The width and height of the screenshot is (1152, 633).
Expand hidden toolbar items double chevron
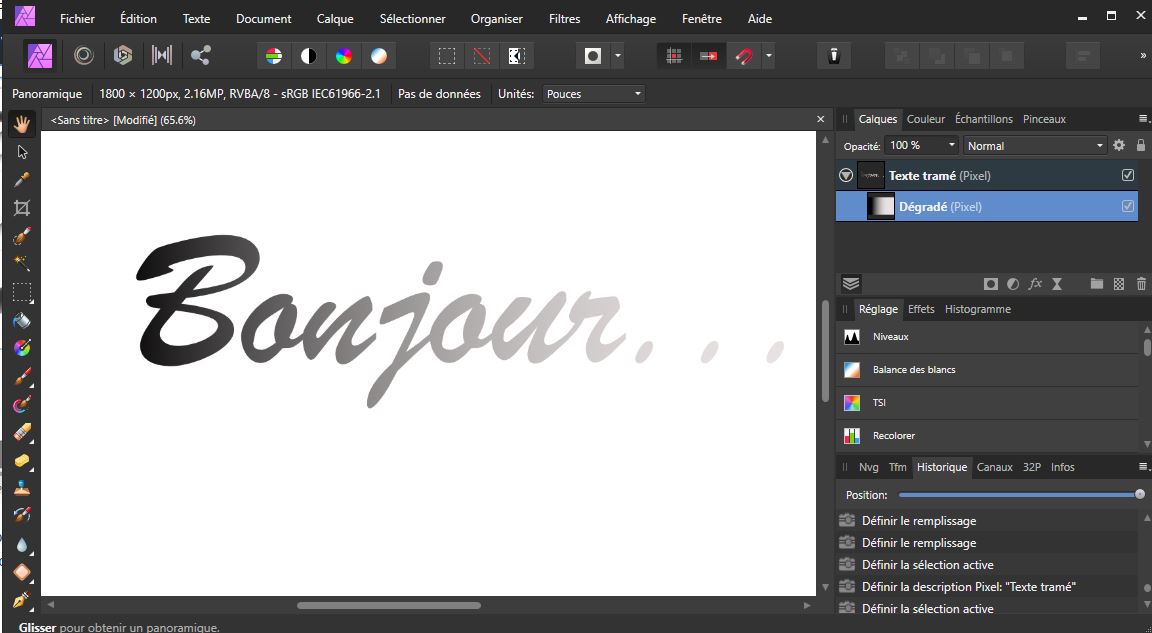tap(1143, 56)
